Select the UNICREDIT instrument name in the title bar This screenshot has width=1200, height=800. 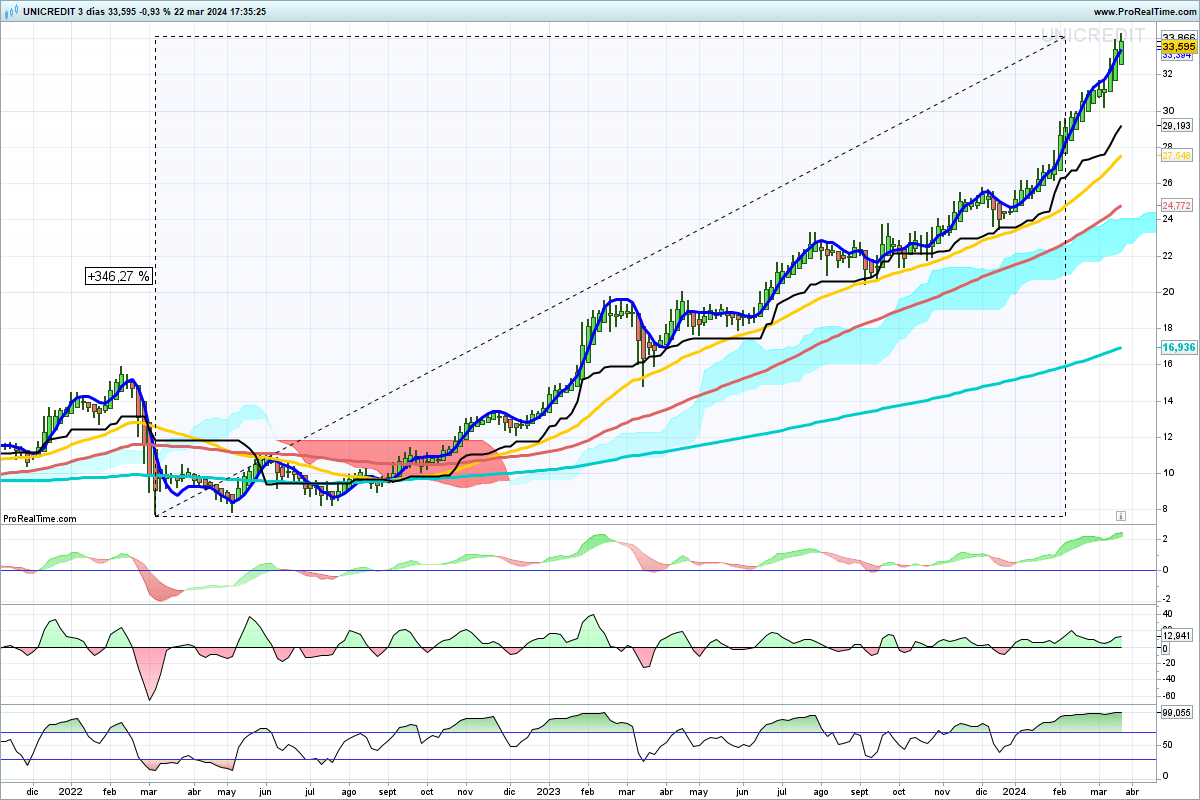coord(48,12)
